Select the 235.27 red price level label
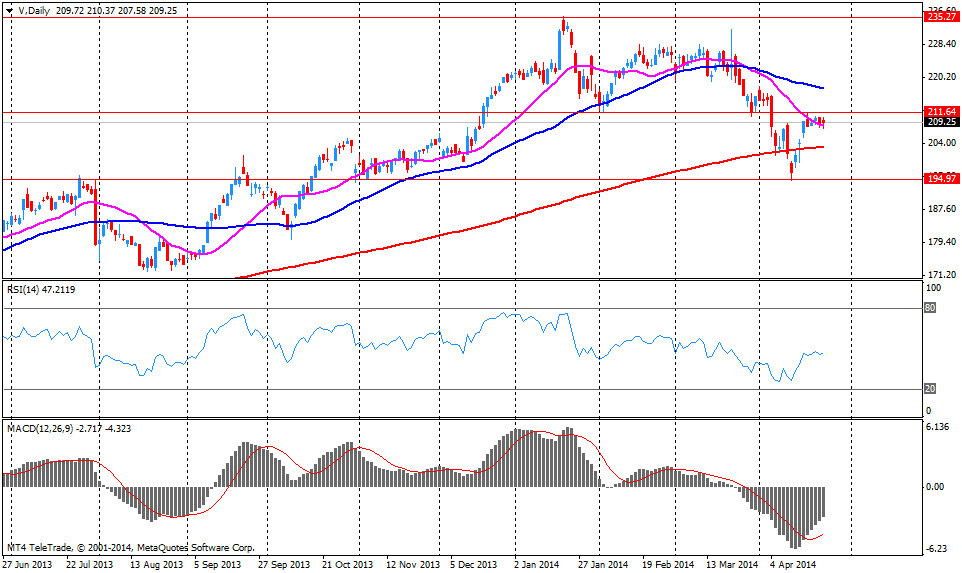Viewport: 962px width, 573px height. (x=942, y=17)
